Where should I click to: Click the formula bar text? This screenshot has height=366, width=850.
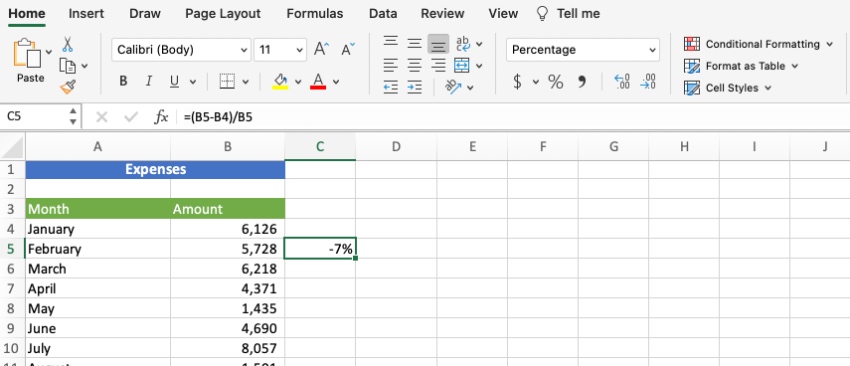click(x=218, y=117)
